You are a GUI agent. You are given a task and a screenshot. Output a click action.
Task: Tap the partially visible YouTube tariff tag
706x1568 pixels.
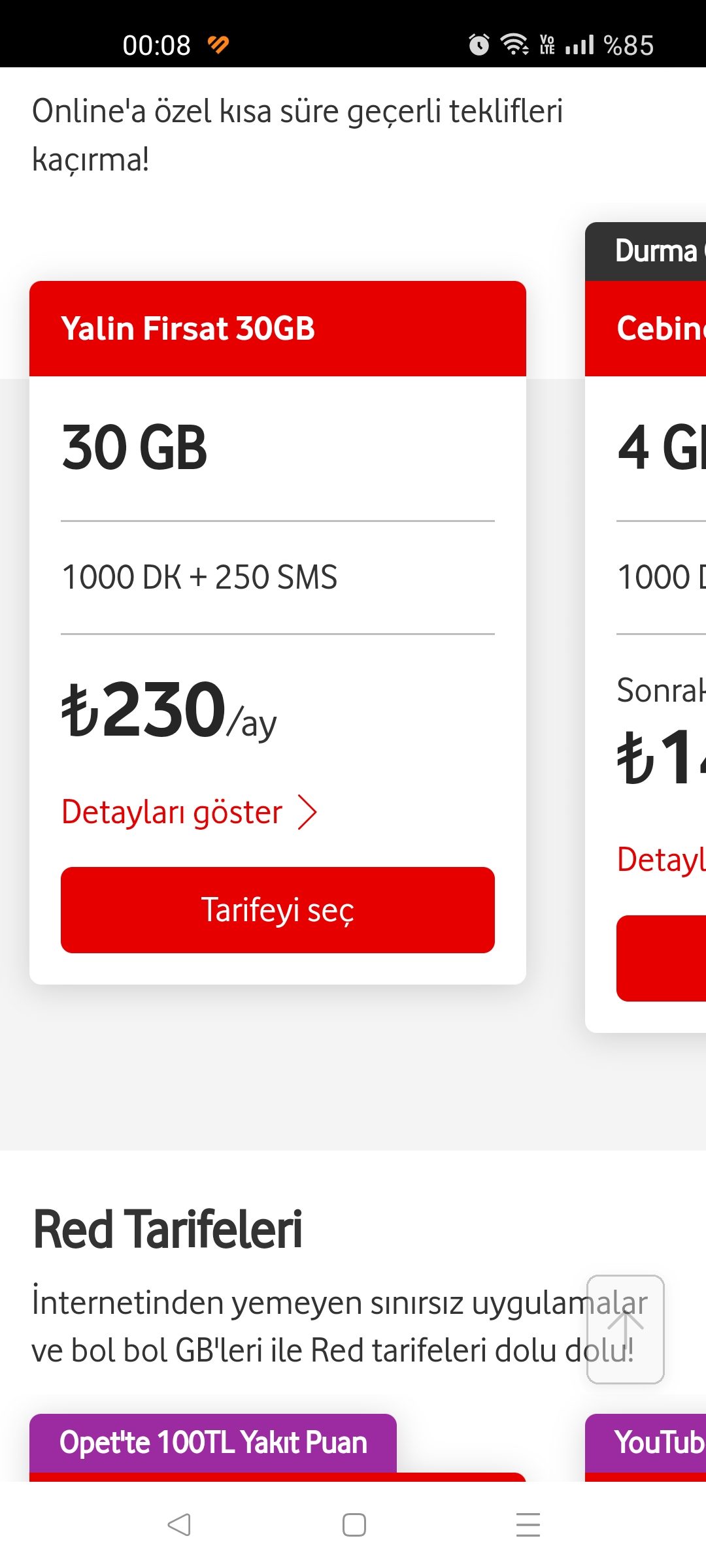point(646,1443)
